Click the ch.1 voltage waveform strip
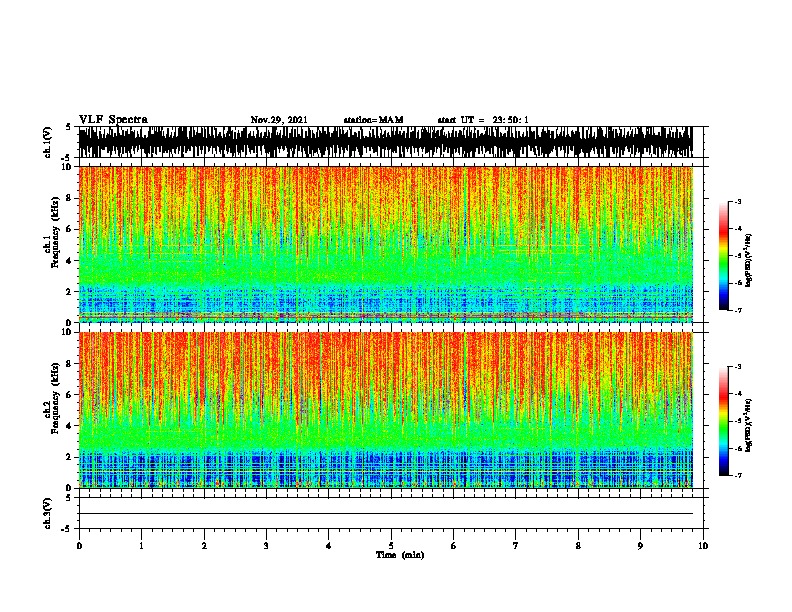The width and height of the screenshot is (792, 612). [386, 142]
